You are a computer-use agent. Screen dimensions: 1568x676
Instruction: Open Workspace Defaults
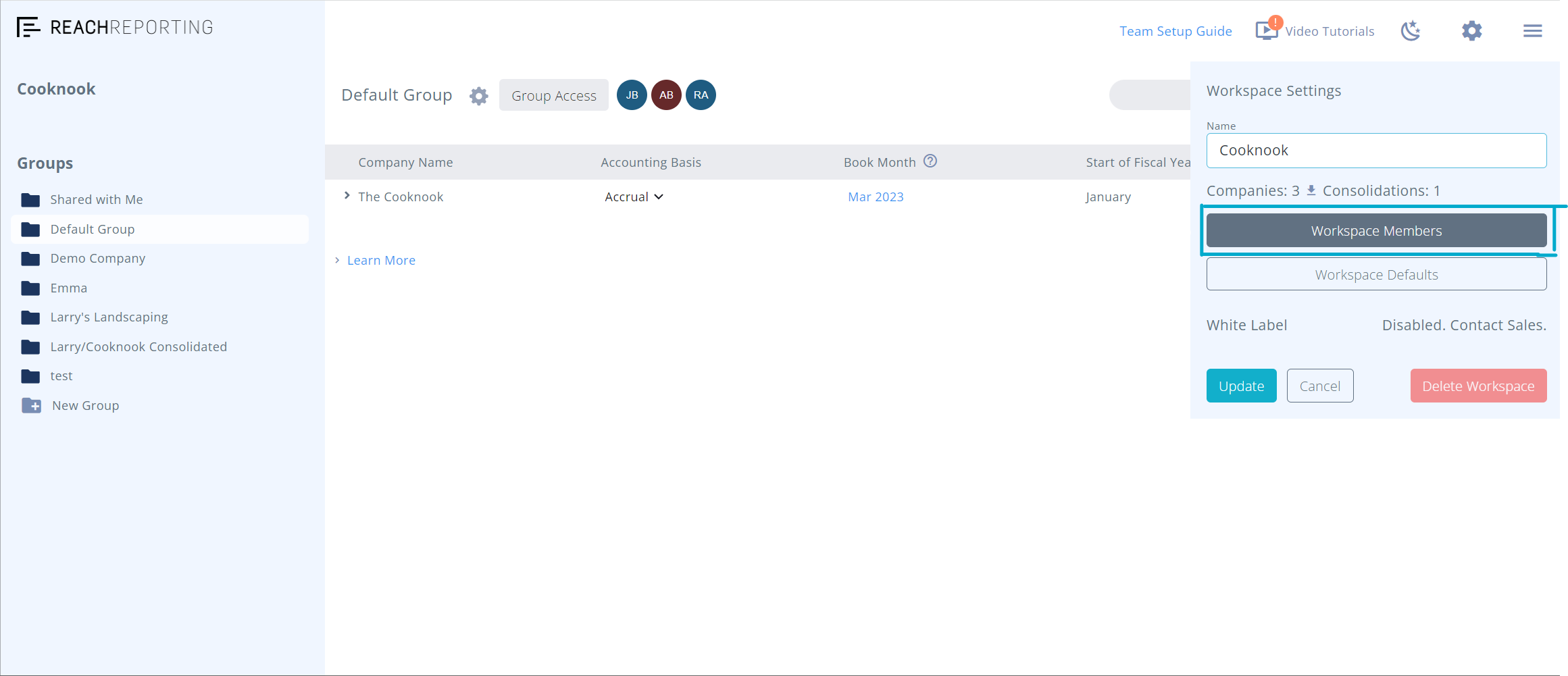click(1376, 274)
